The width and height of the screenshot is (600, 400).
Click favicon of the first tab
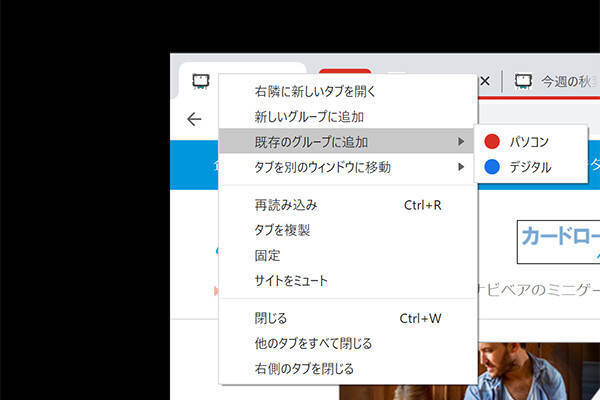pos(201,81)
